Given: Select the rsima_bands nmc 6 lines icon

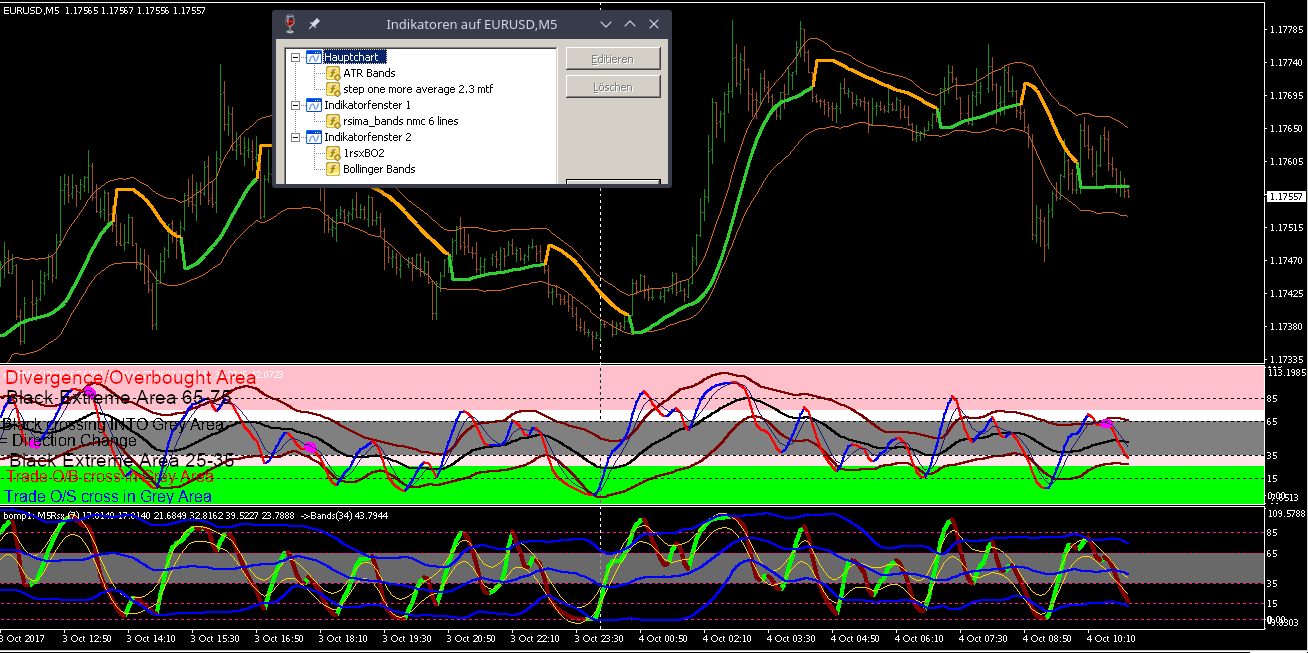Looking at the screenshot, I should [x=334, y=121].
